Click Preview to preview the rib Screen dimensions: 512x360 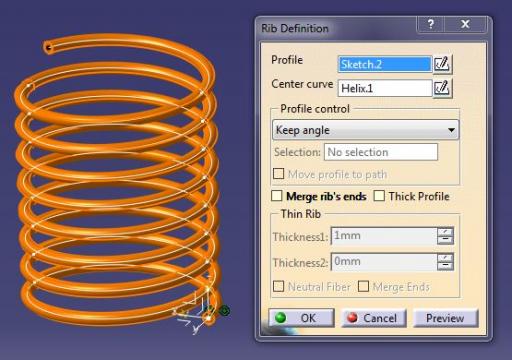(446, 318)
